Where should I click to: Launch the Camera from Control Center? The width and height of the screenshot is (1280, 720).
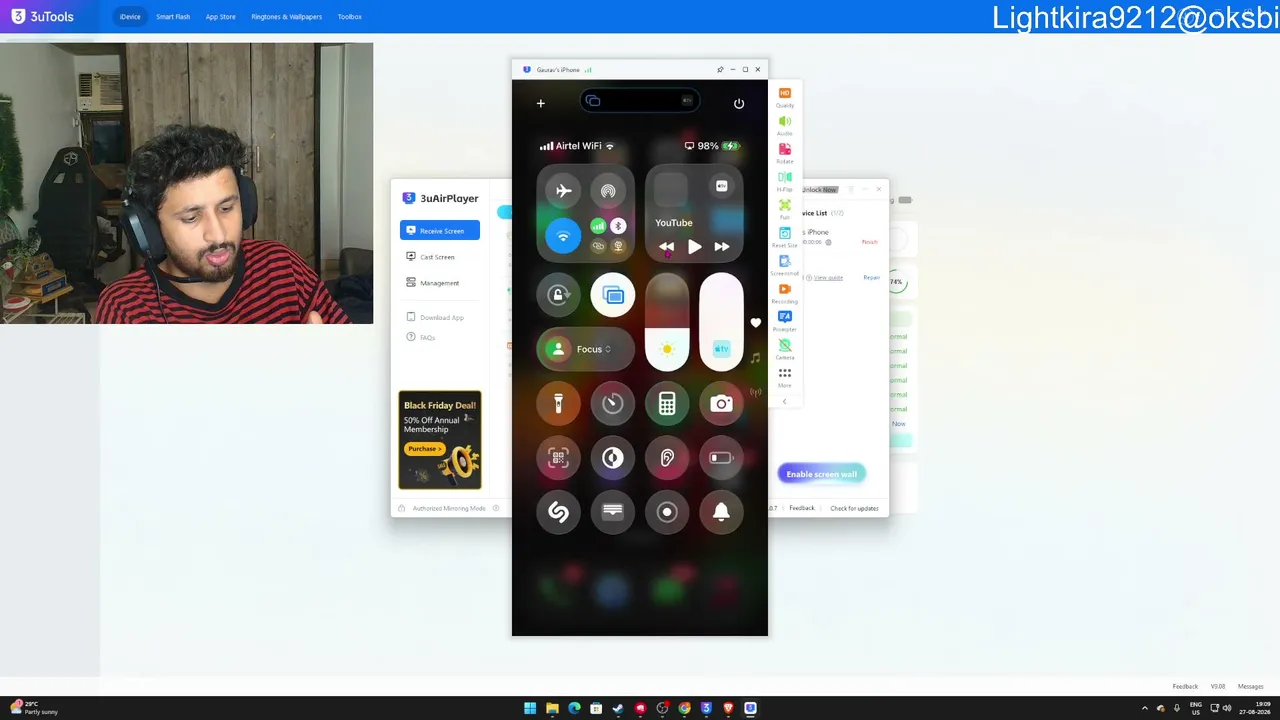[721, 404]
